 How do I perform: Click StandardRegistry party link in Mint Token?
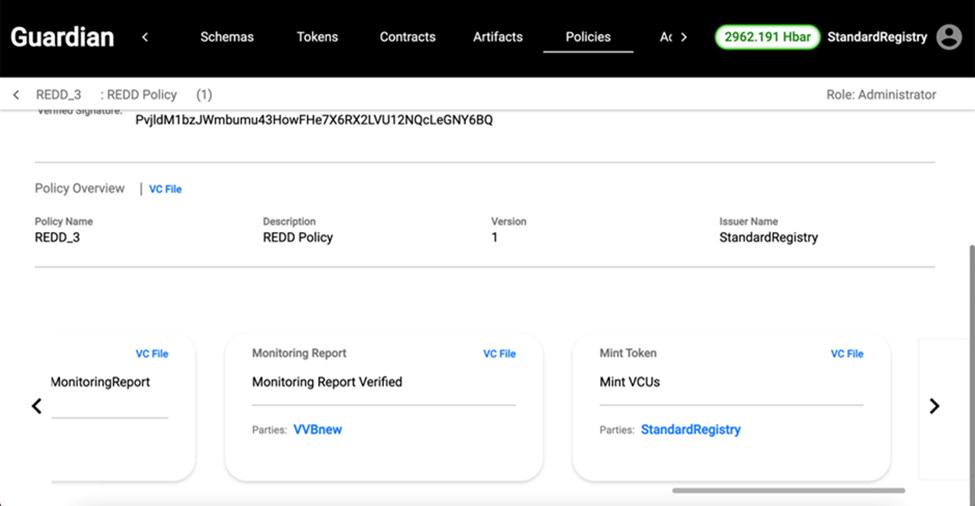(x=690, y=430)
